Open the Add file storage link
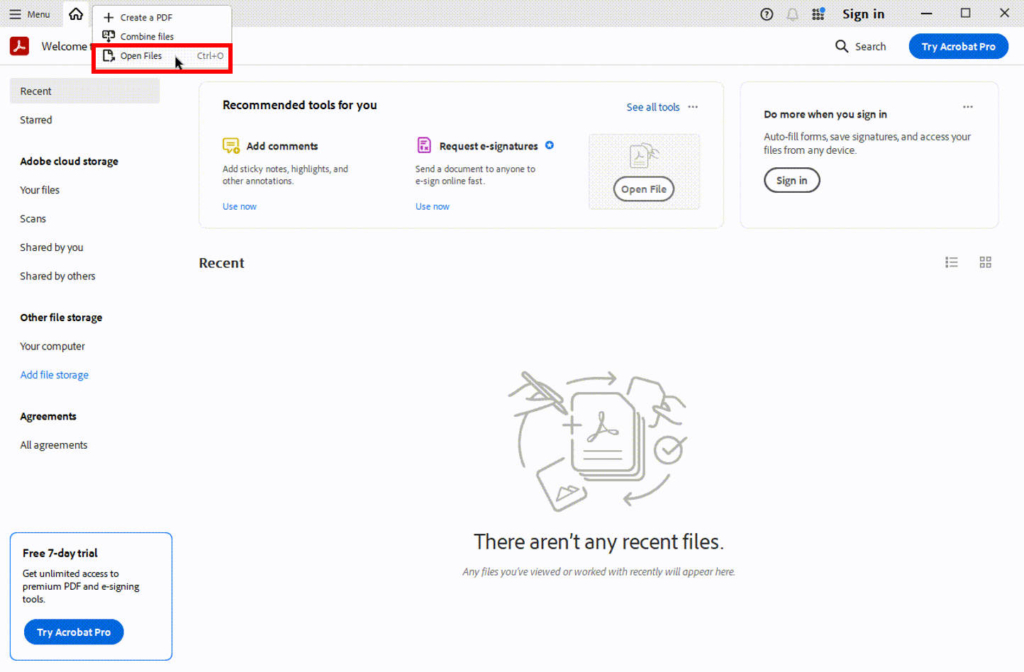1024x672 pixels. (54, 374)
